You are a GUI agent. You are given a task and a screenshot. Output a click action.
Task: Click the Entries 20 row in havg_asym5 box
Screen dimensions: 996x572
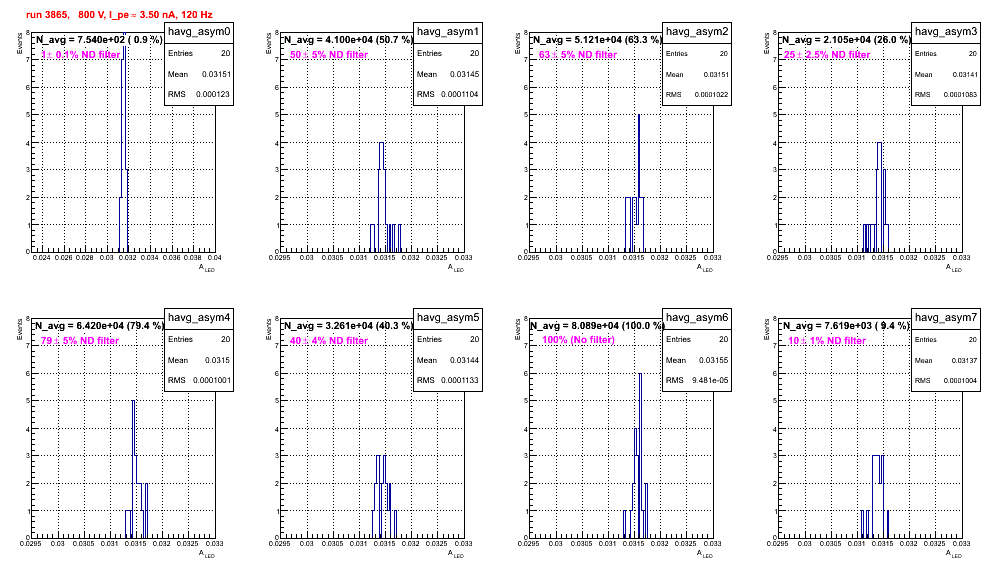pos(448,339)
